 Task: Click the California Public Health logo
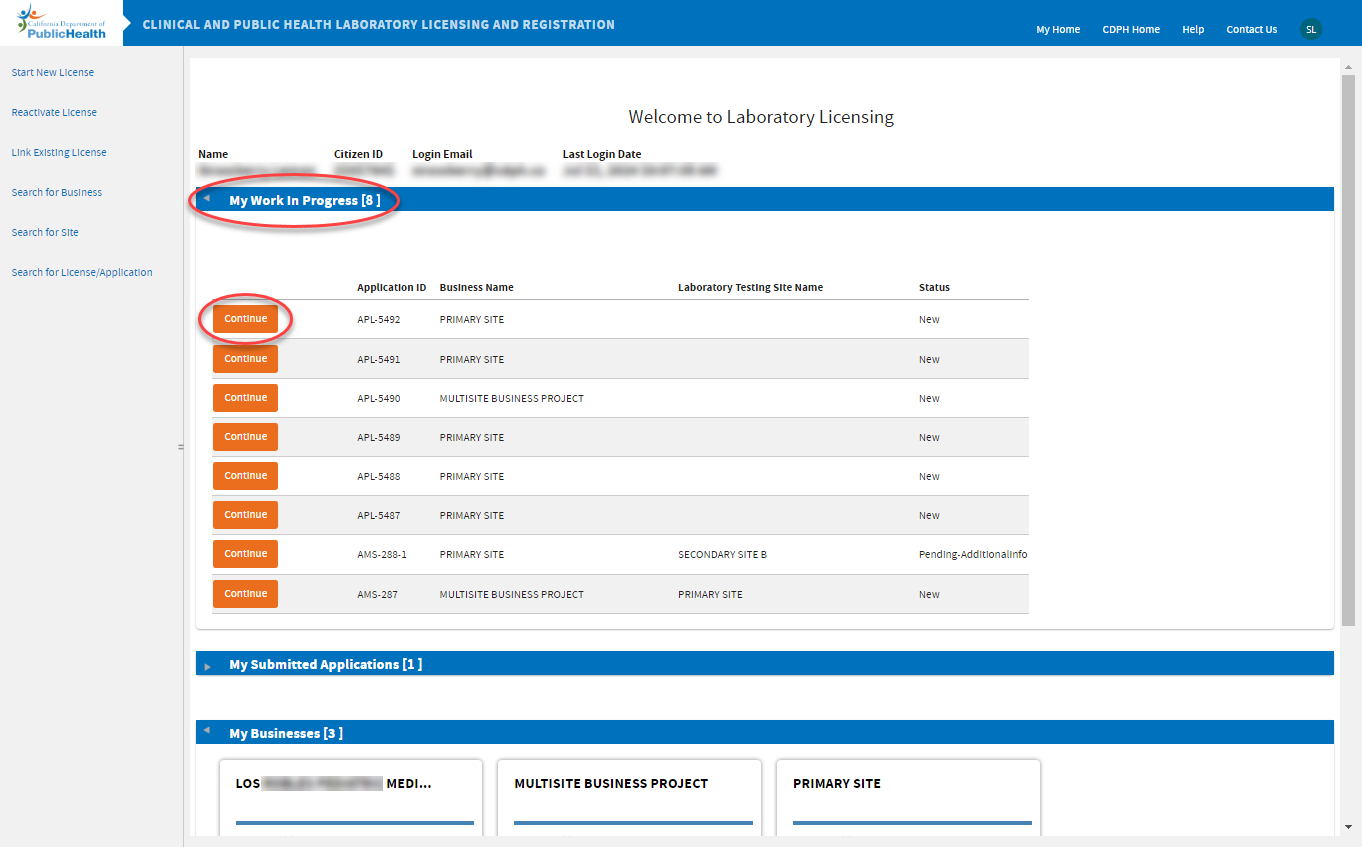[x=61, y=22]
